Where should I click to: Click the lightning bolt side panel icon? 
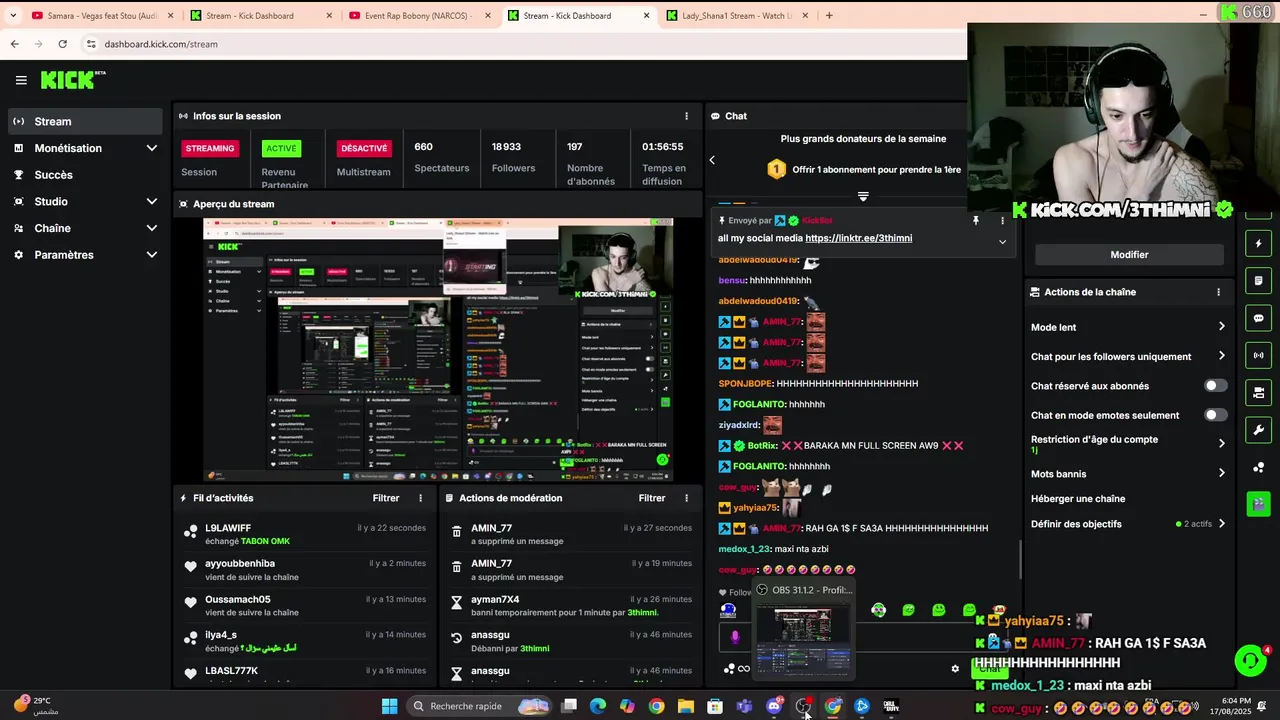click(x=1258, y=244)
